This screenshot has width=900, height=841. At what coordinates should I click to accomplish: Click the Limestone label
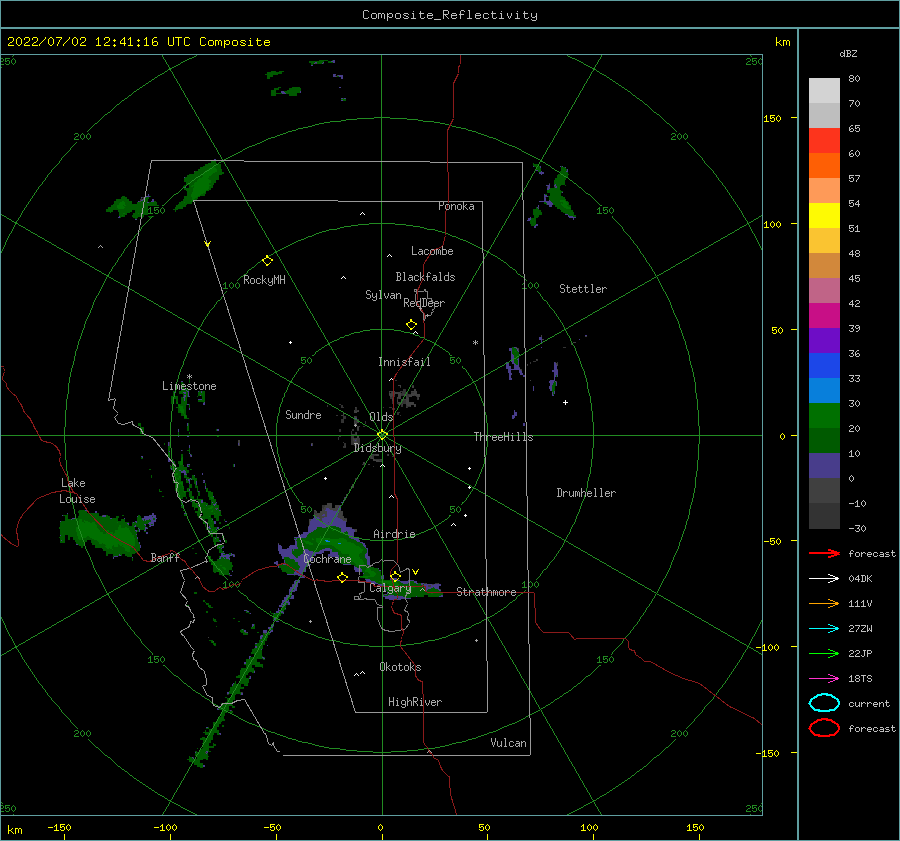click(189, 386)
